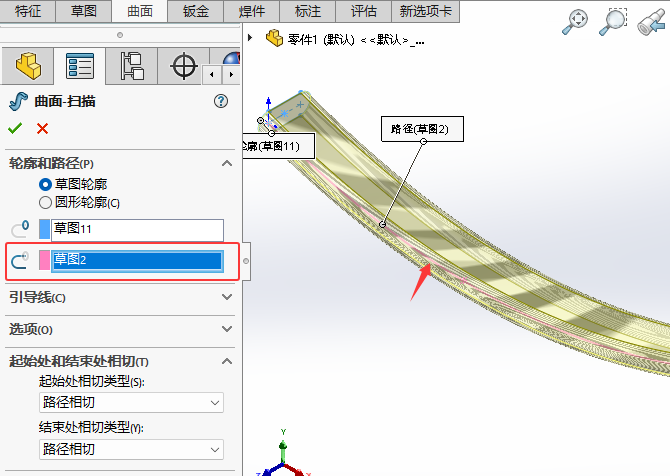Collapse the 轮廓和路径 section

[x=227, y=163]
